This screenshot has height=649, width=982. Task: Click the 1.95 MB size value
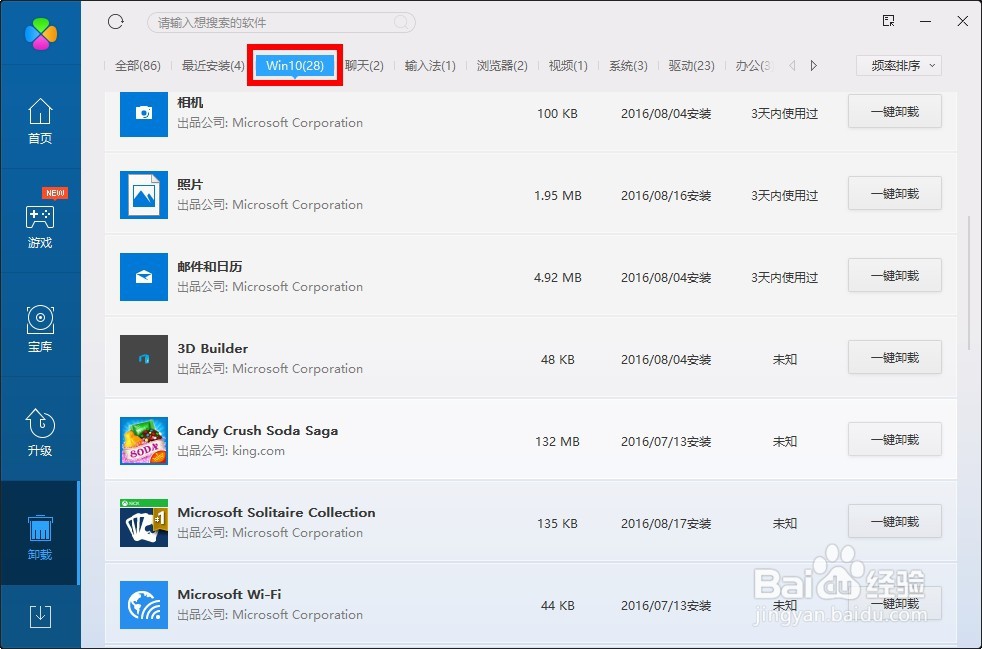pos(557,195)
